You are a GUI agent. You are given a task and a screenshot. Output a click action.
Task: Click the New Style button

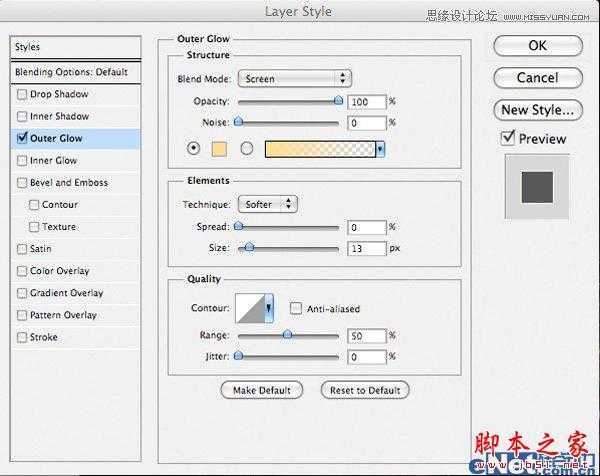538,110
